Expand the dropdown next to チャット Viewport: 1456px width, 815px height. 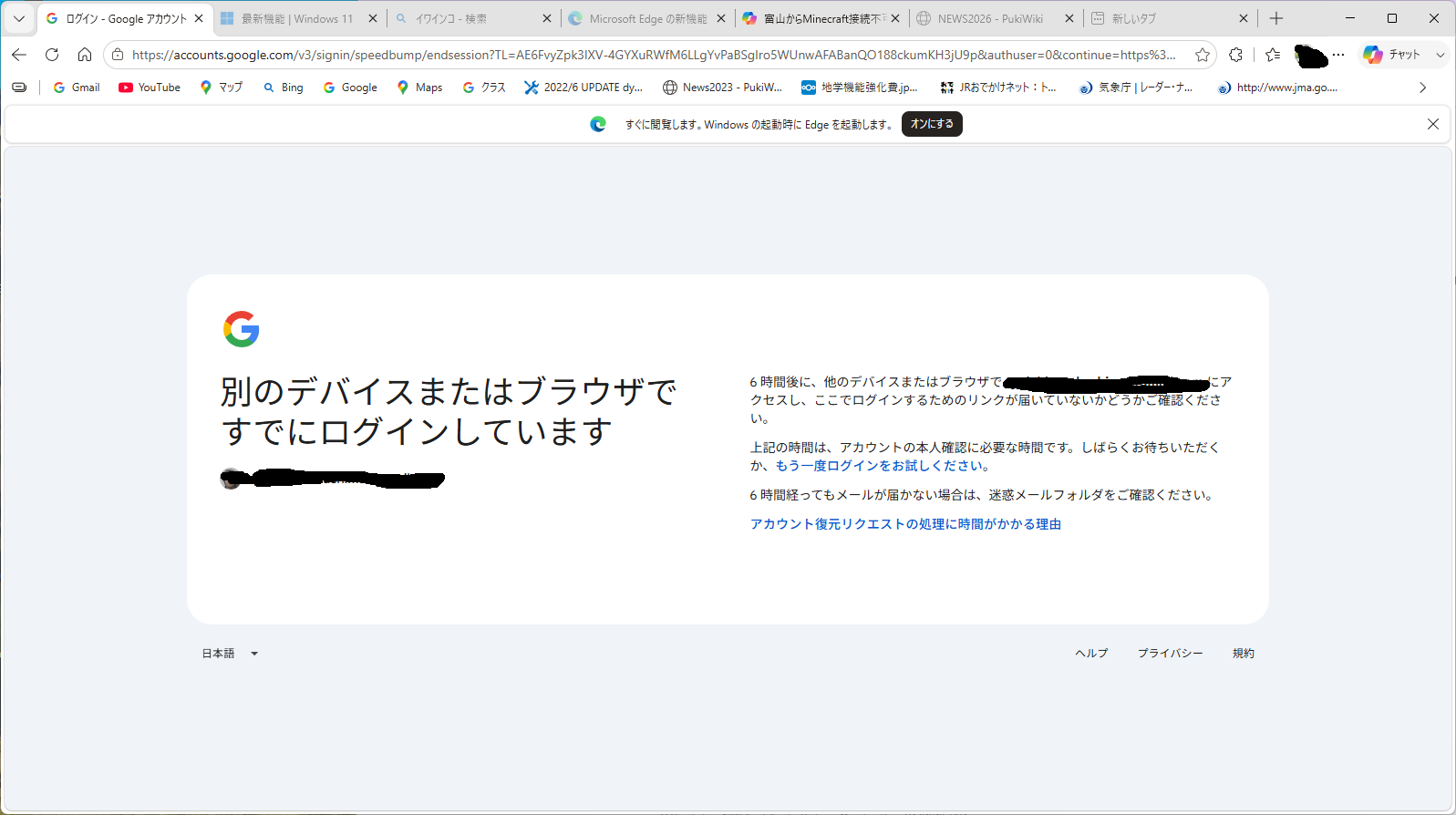pos(1441,55)
